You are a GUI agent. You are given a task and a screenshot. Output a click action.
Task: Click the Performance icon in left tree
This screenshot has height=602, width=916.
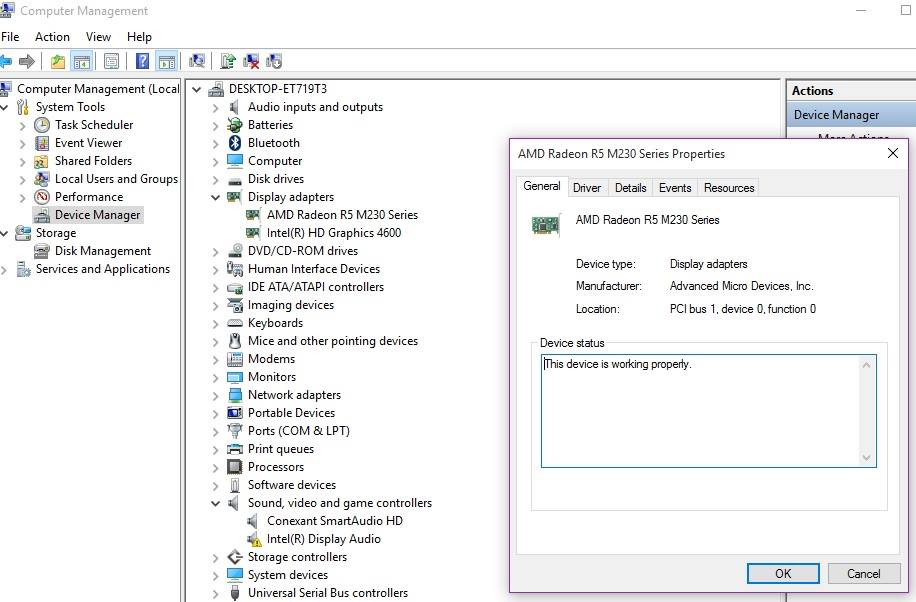42,196
